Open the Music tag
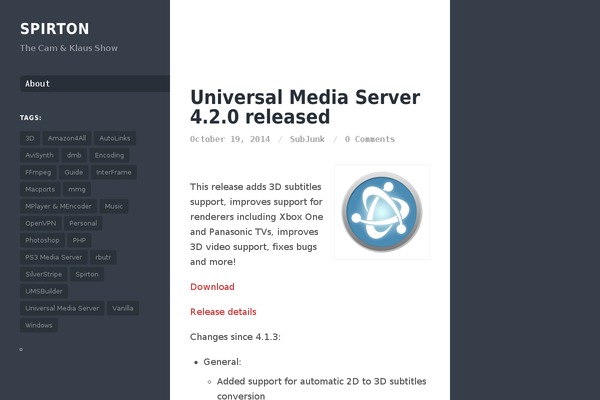 pyautogui.click(x=114, y=206)
